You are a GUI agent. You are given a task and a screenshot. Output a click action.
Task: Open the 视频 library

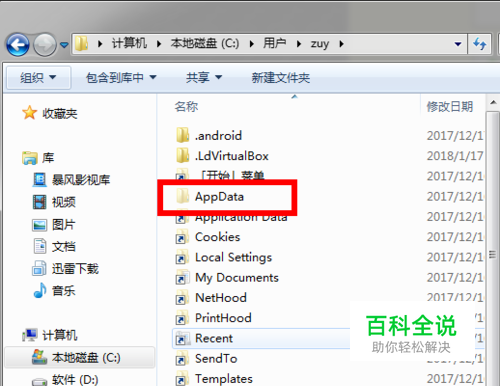pyautogui.click(x=64, y=202)
